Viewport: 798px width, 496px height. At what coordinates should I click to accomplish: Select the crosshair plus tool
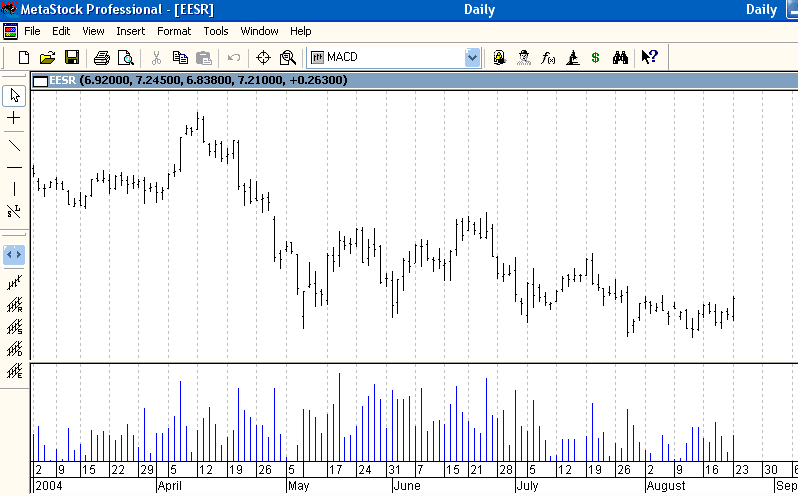tap(14, 118)
